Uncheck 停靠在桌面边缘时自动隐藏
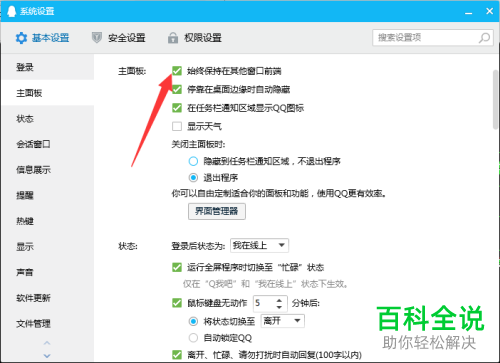The width and height of the screenshot is (500, 363). pos(177,89)
